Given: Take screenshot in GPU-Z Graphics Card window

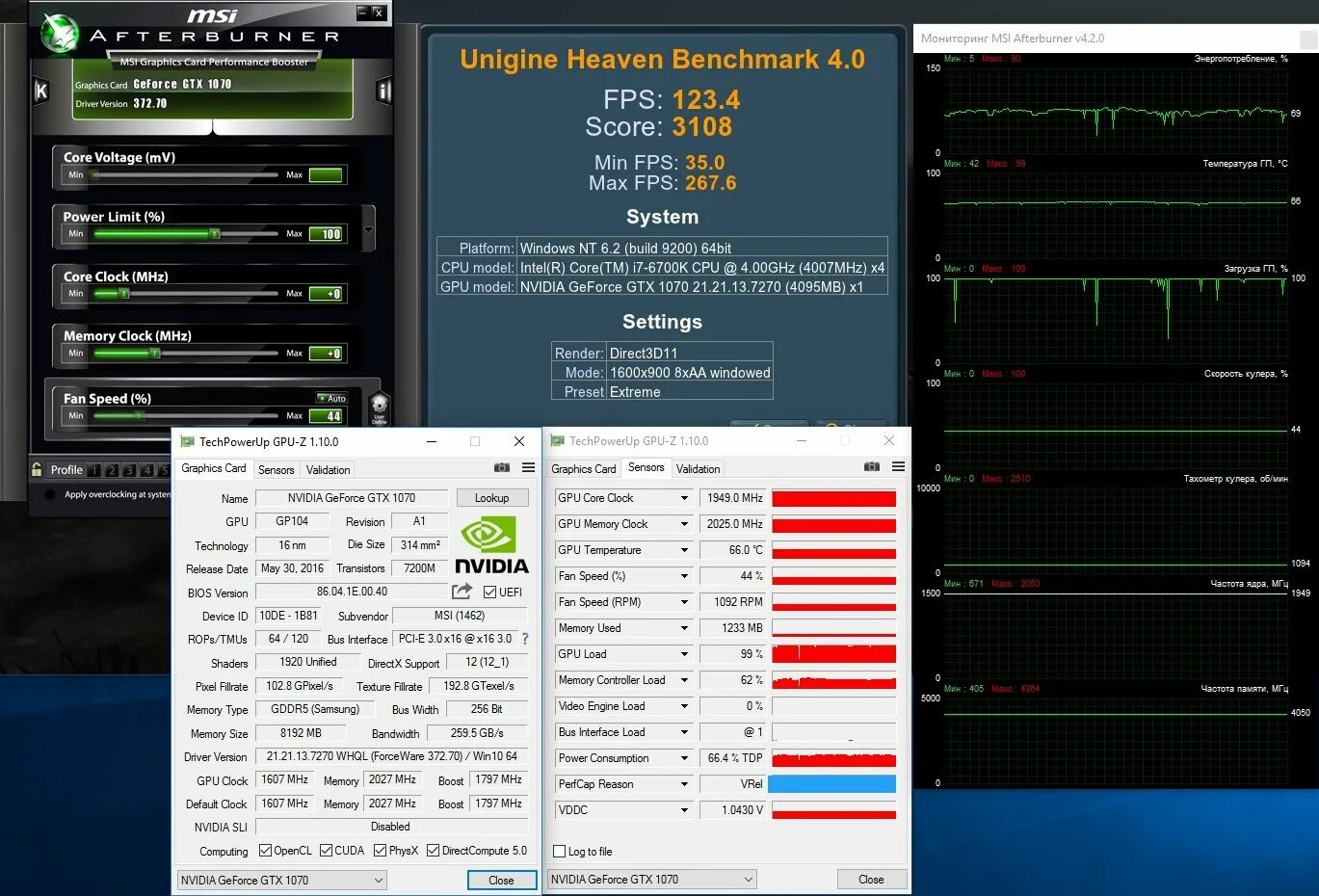Looking at the screenshot, I should [x=502, y=467].
